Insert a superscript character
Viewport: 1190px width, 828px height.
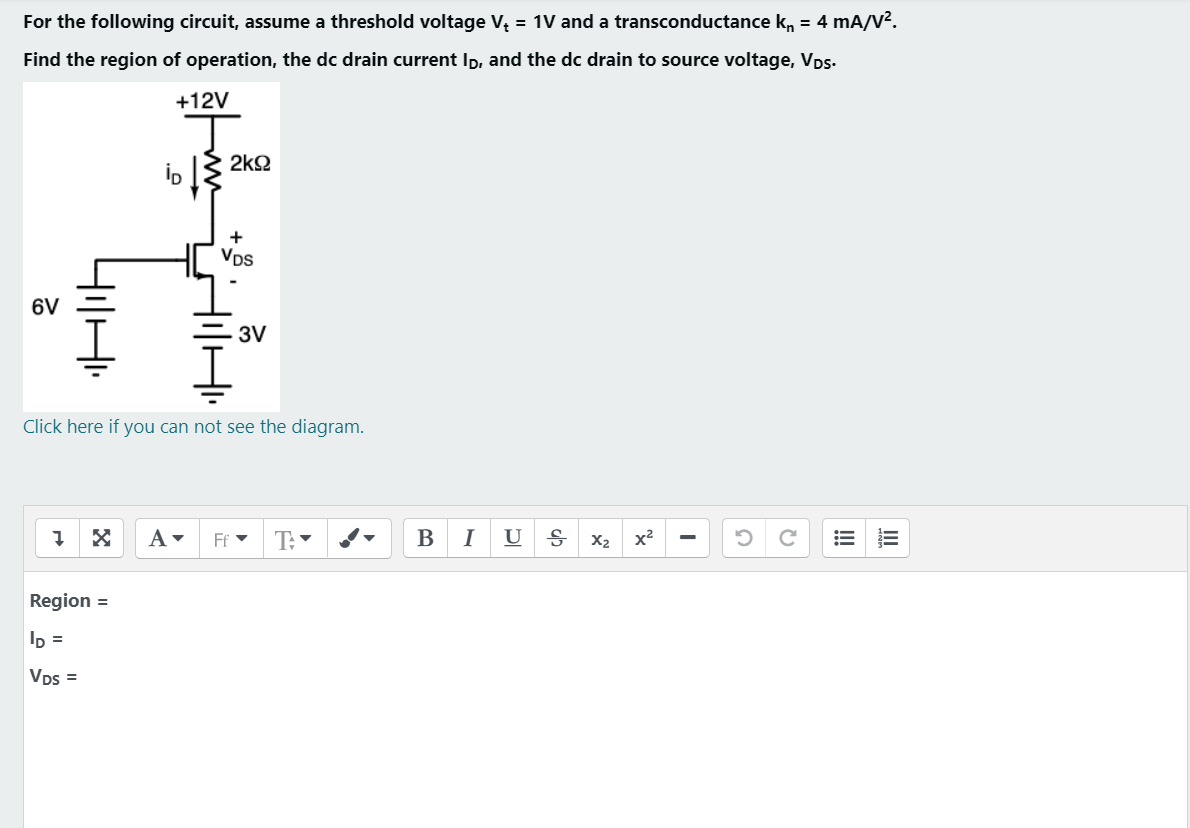pos(642,538)
